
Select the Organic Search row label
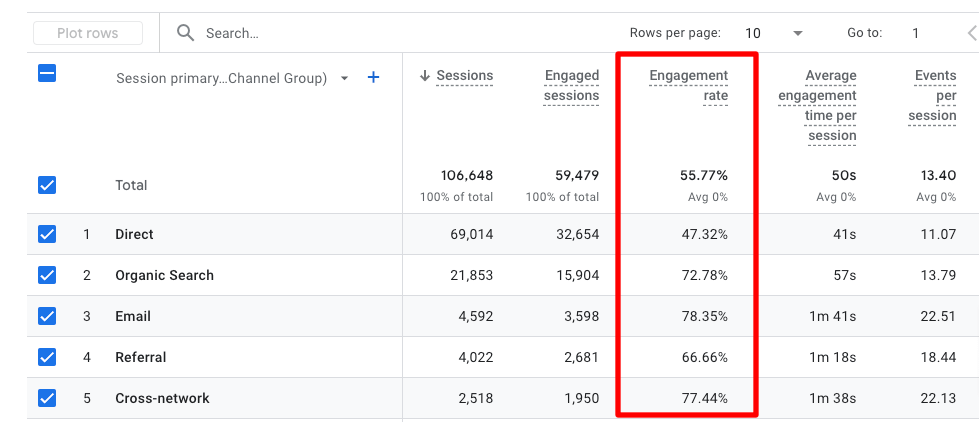pos(164,275)
